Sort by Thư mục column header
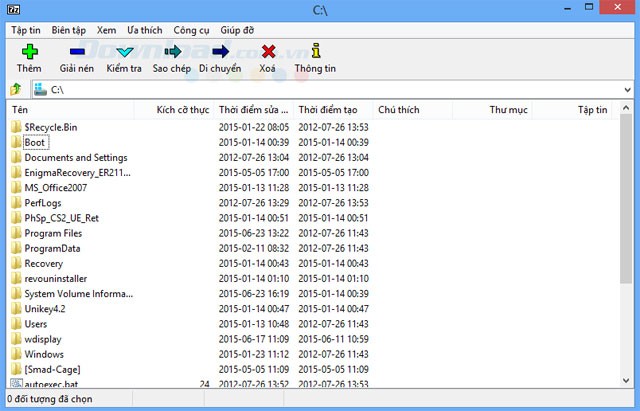This screenshot has width=640, height=411. pyautogui.click(x=492, y=110)
